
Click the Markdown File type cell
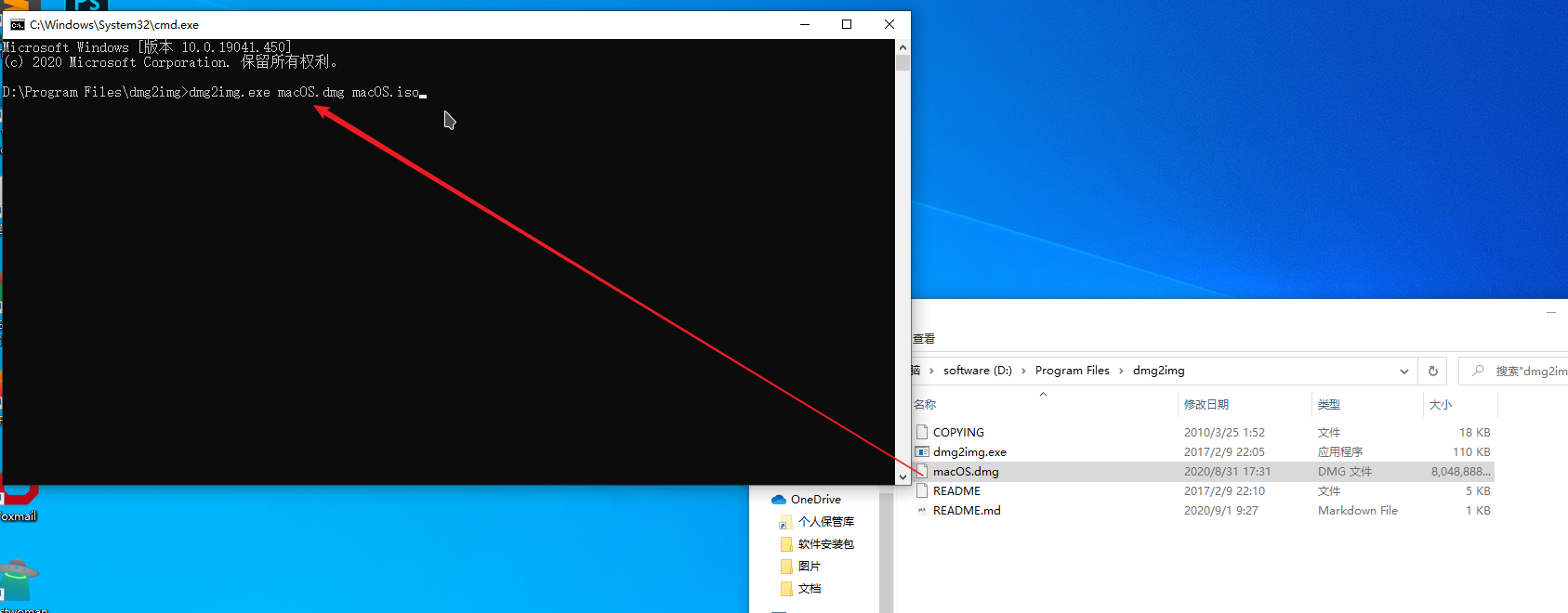tap(1357, 510)
